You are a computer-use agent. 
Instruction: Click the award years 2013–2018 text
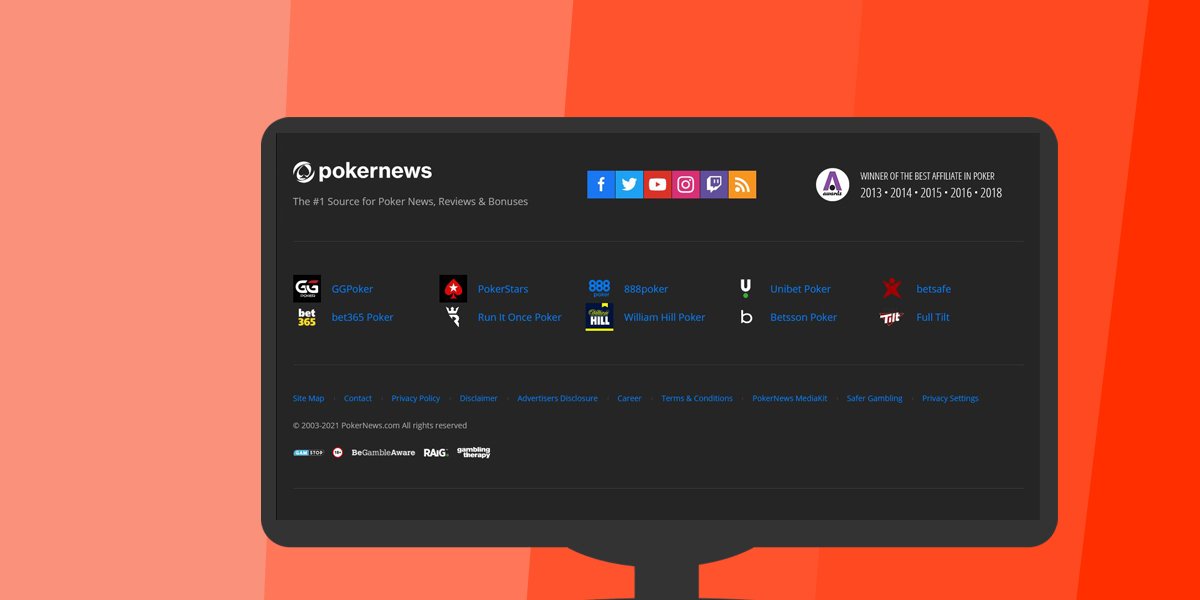click(x=931, y=193)
